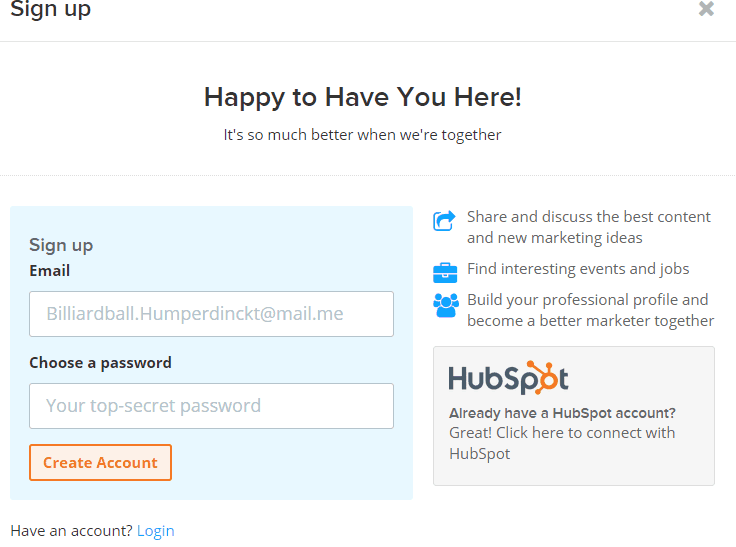Screen dimensions: 736x547
Task: Click 'Click here to connect with HubSpot' text
Action: (562, 443)
